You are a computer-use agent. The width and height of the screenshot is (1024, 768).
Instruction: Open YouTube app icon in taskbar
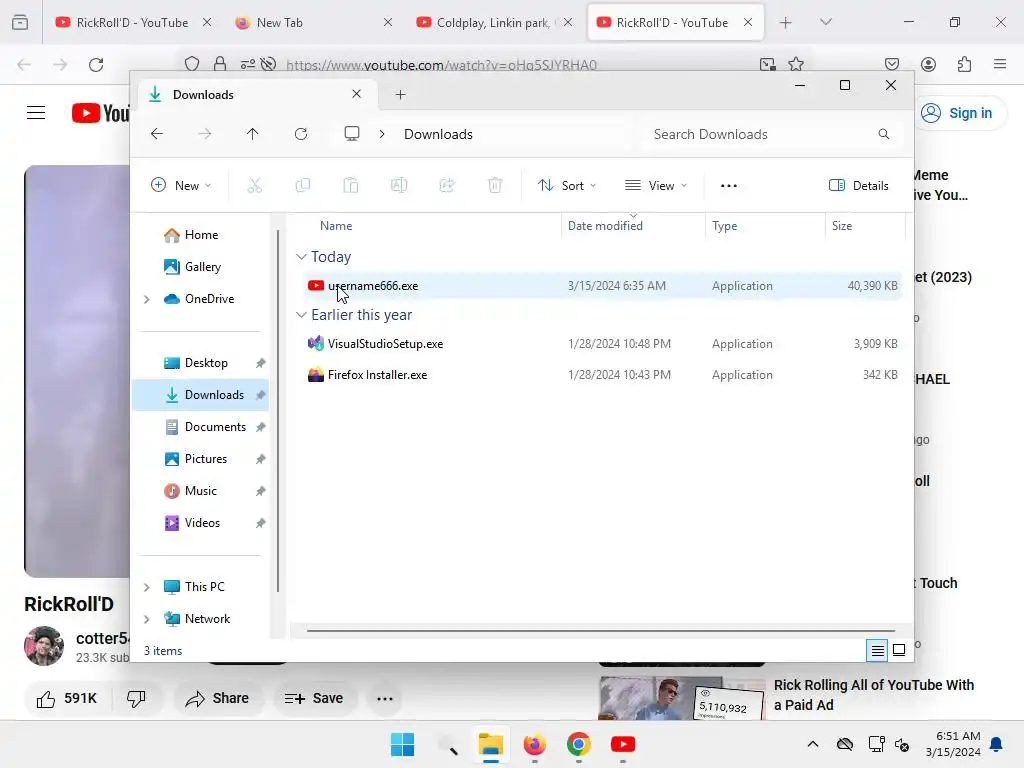(623, 744)
